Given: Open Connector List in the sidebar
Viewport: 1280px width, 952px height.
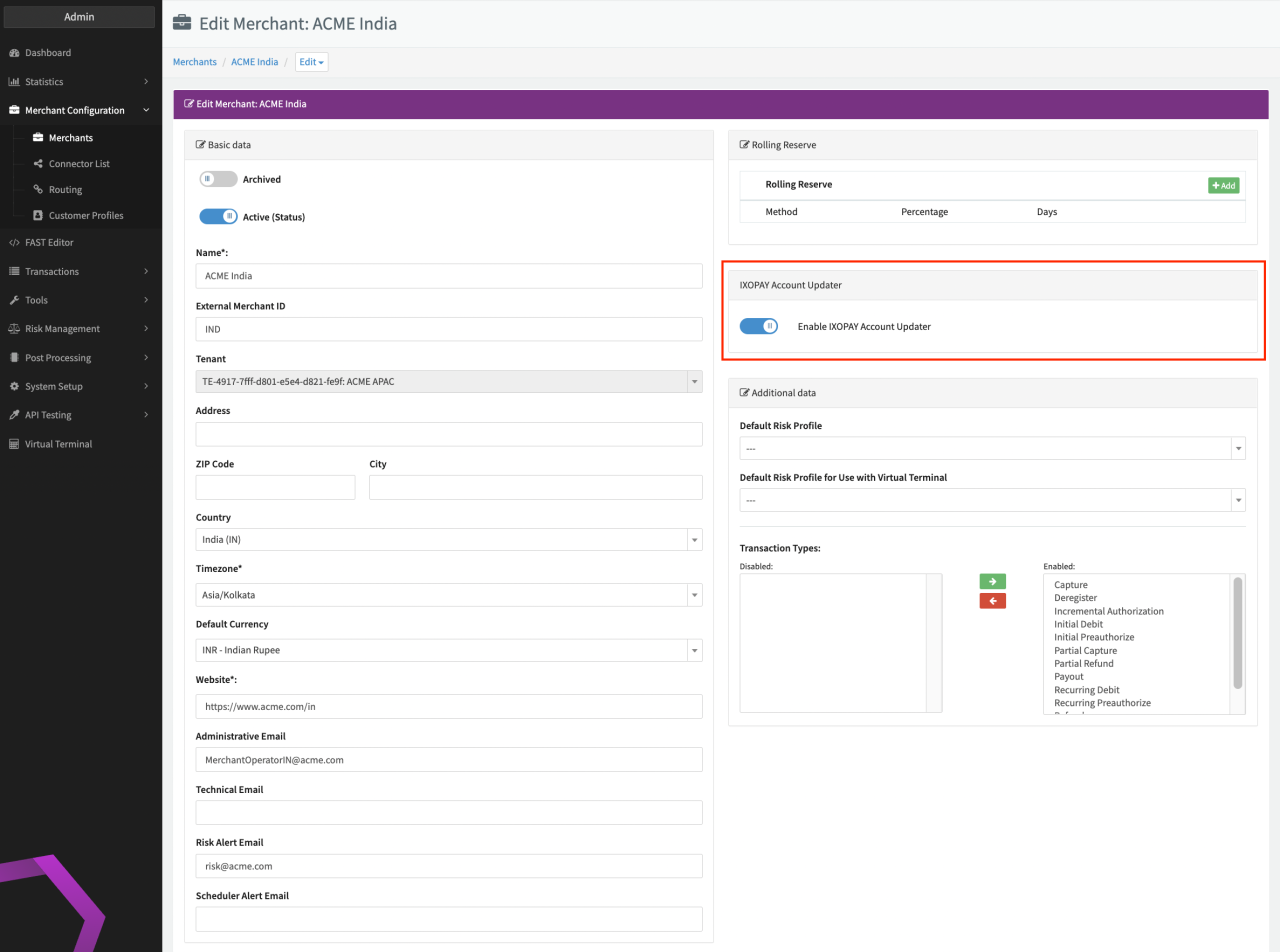Looking at the screenshot, I should pyautogui.click(x=79, y=164).
